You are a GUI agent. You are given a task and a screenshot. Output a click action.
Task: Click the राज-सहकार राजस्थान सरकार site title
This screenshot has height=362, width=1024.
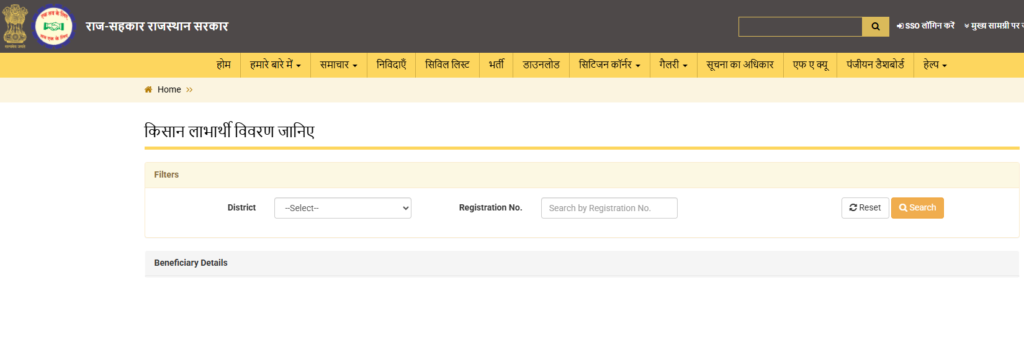coord(157,27)
